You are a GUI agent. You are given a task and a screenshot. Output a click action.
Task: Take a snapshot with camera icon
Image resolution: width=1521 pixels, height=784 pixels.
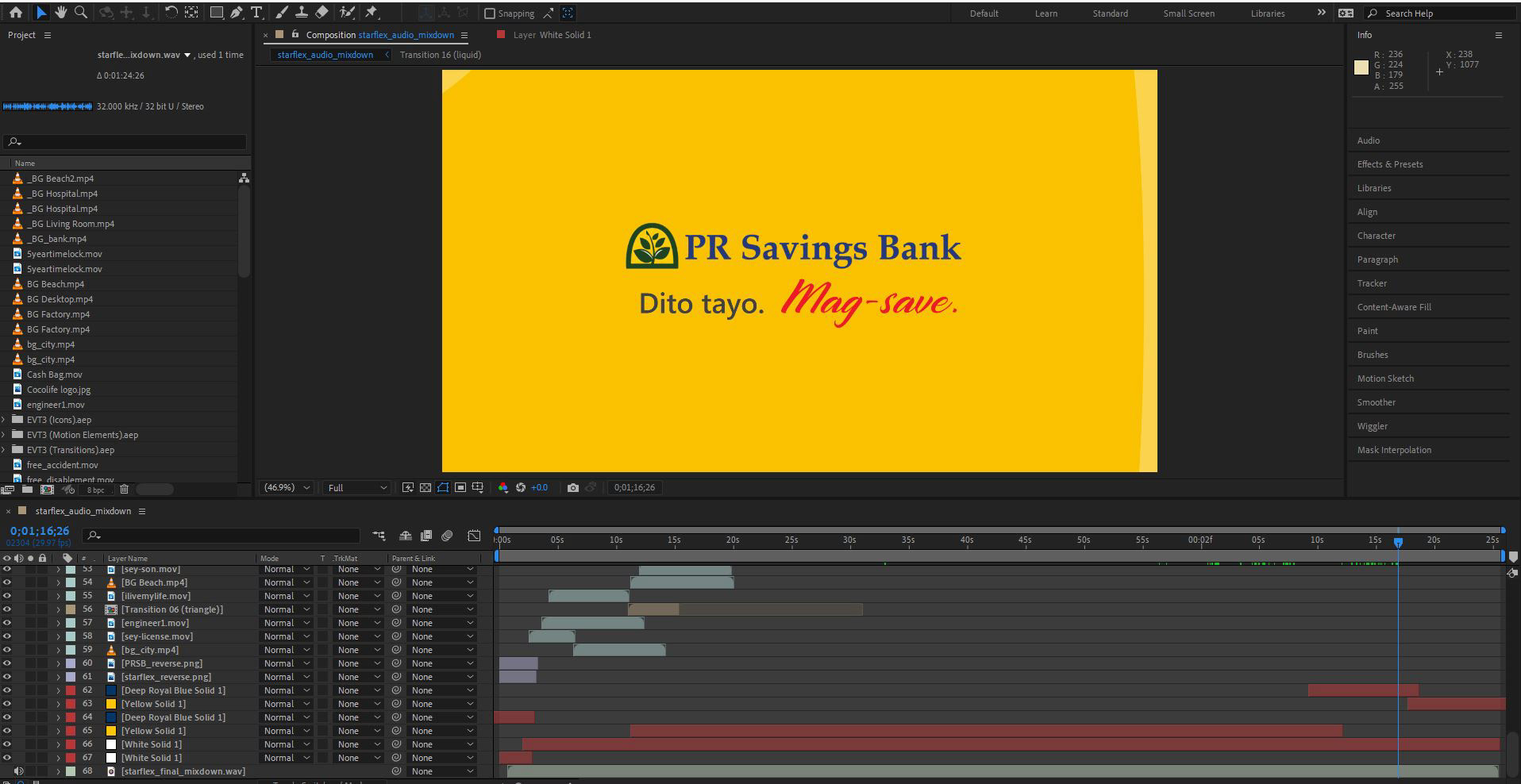(x=573, y=487)
